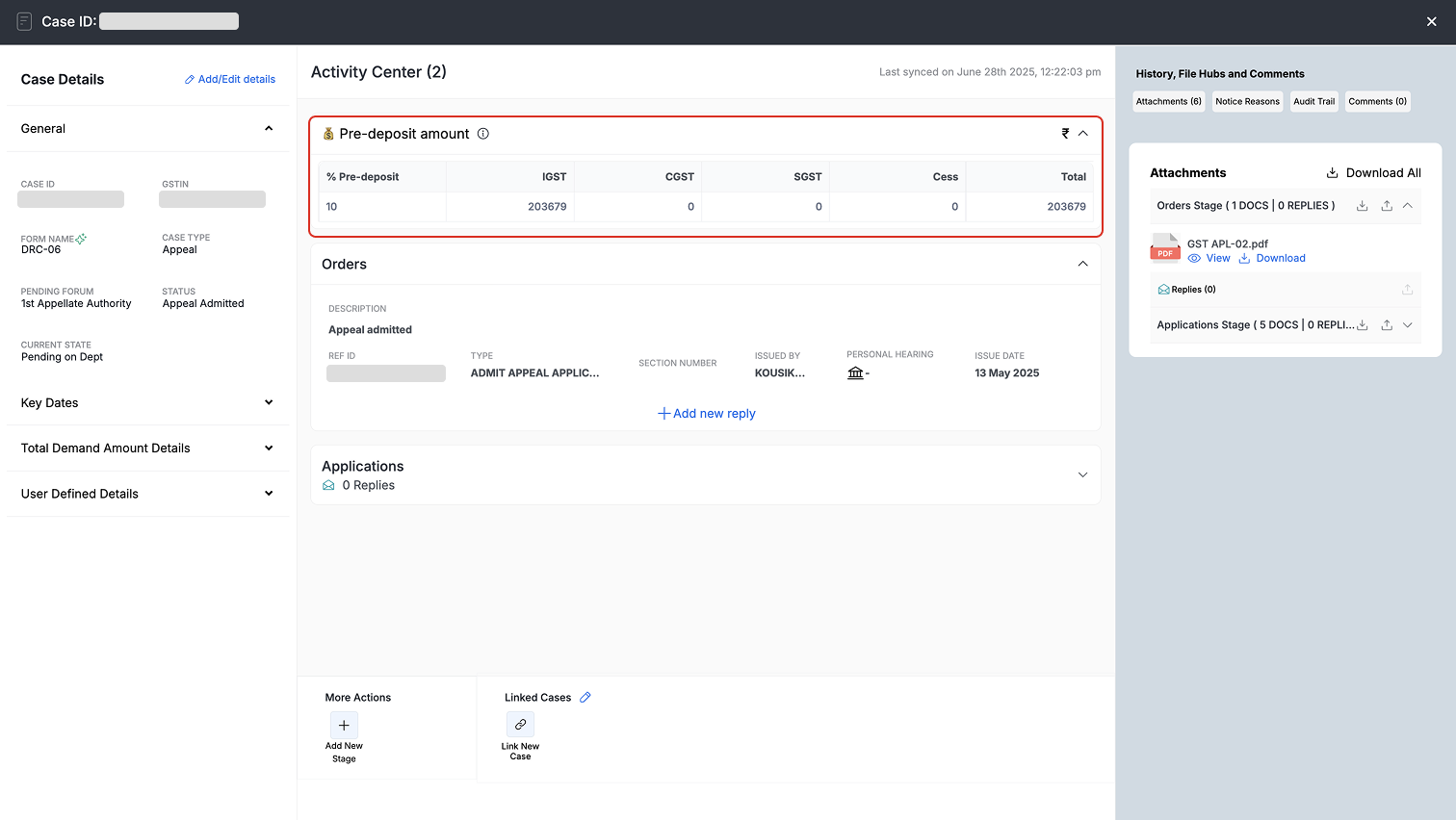Click the IGST value 203679

coord(547,206)
